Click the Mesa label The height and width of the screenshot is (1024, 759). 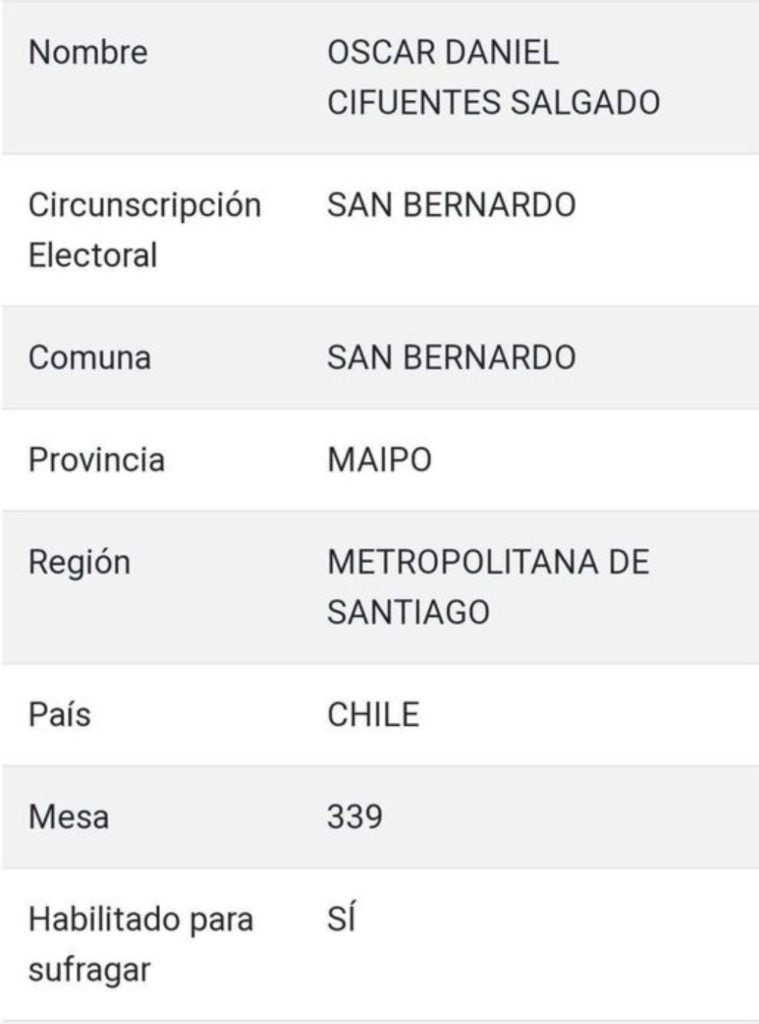pyautogui.click(x=69, y=817)
